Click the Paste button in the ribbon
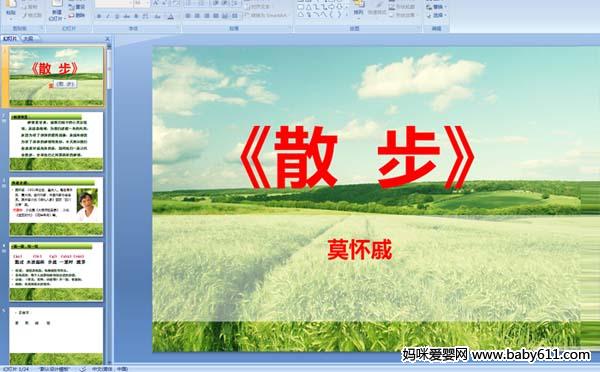600x372 pixels. (x=11, y=8)
